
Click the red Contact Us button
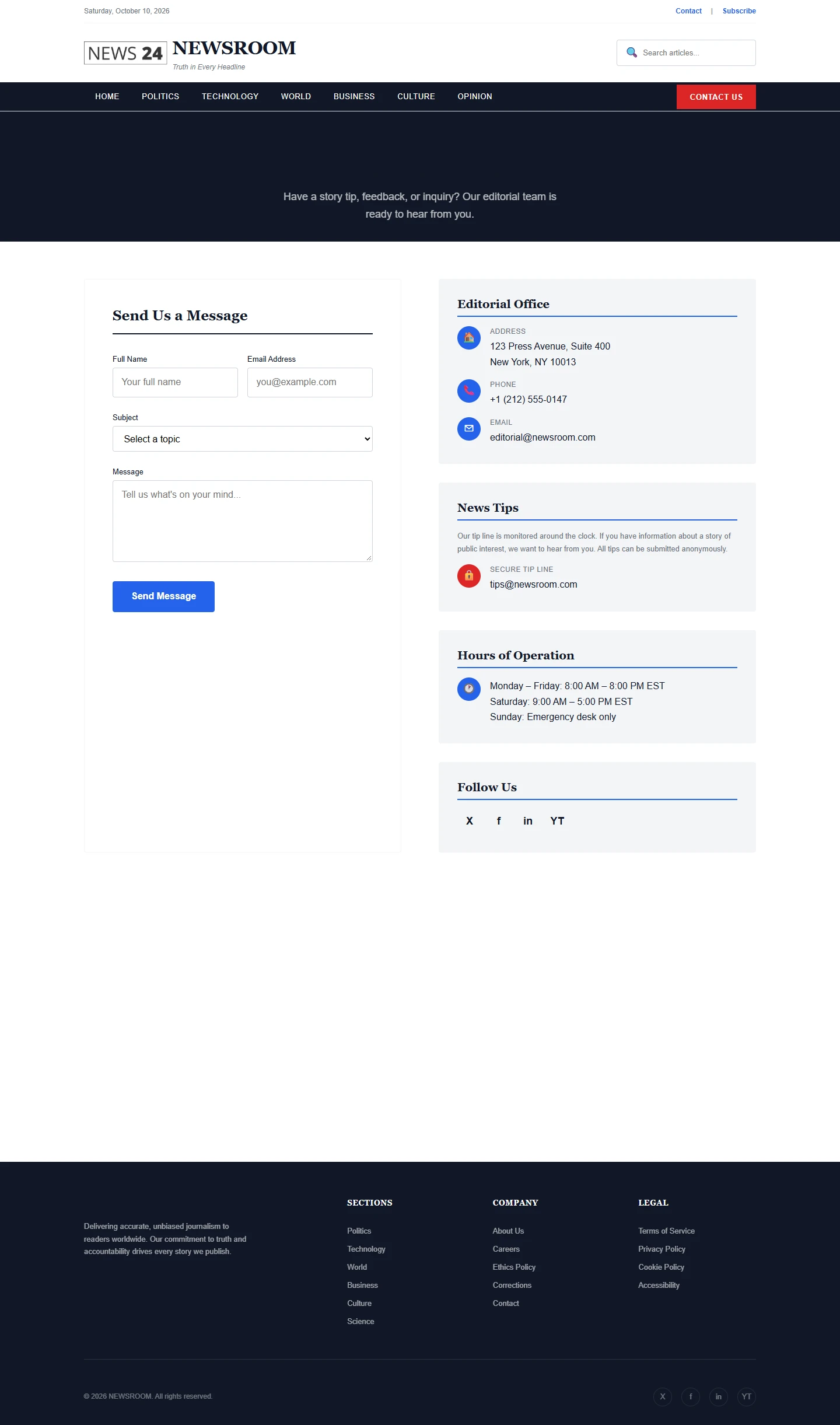716,97
